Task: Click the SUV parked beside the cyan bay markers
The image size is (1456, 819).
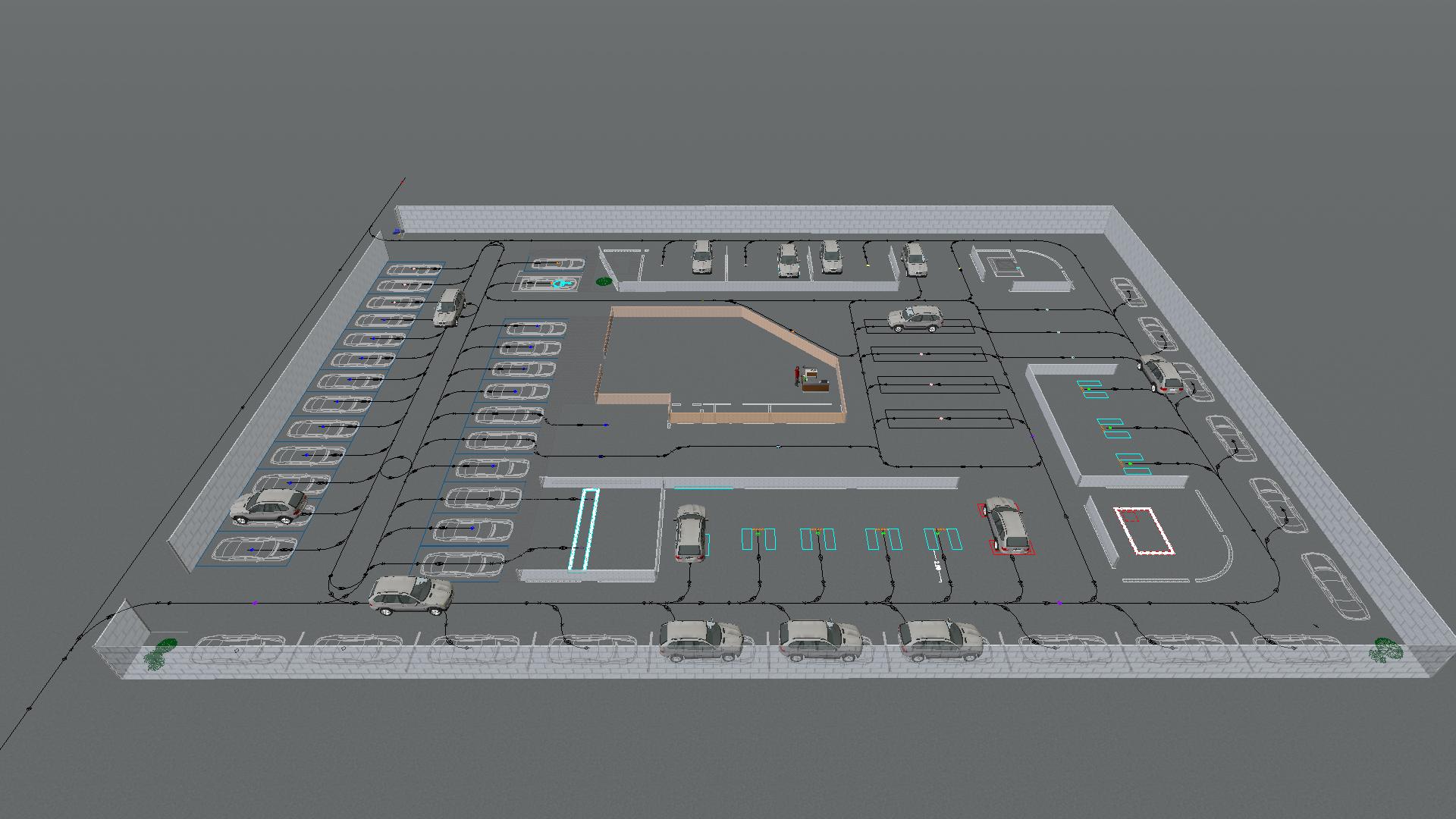Action: pyautogui.click(x=690, y=533)
